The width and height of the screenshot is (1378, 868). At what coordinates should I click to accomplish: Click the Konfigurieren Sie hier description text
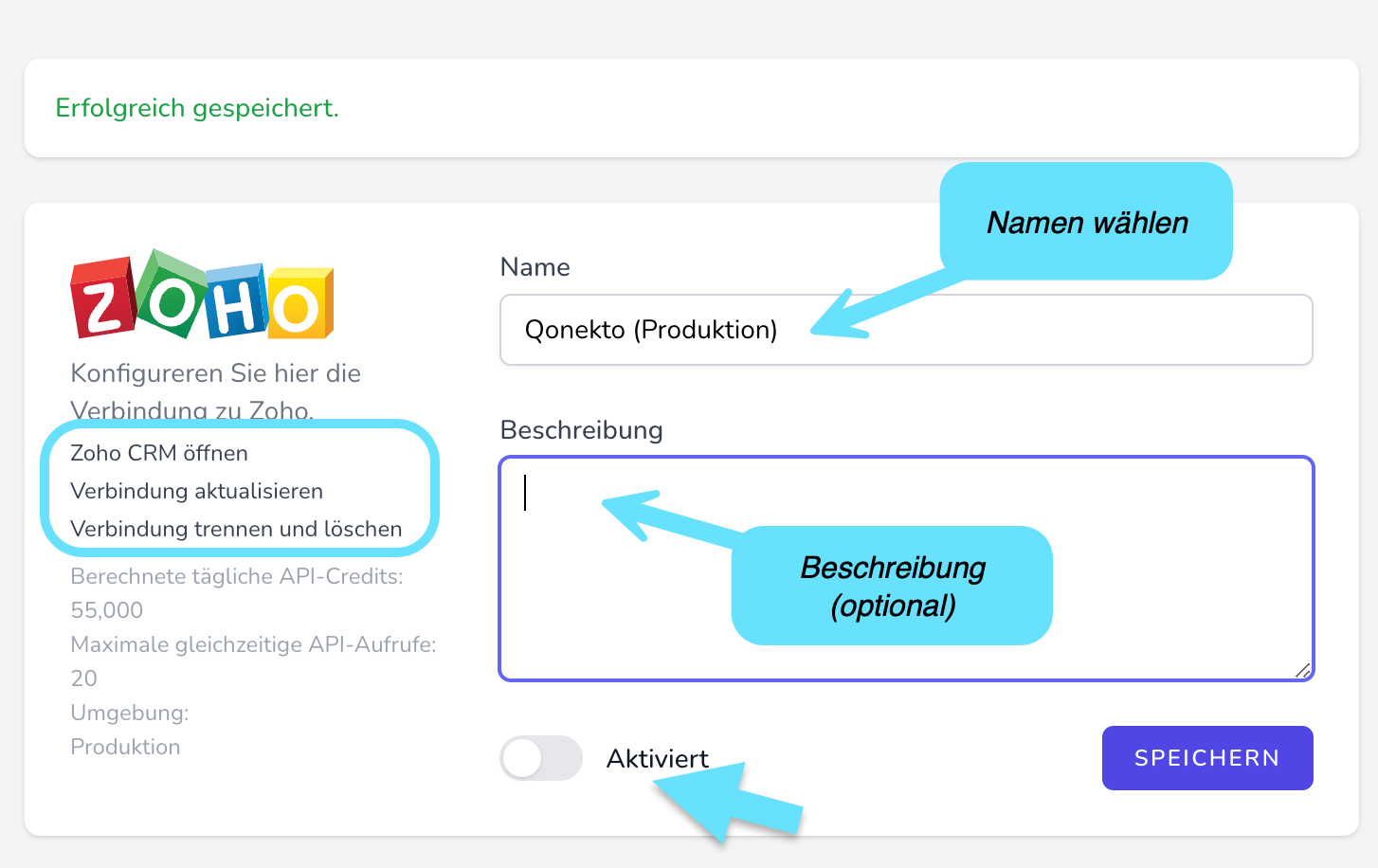(215, 373)
